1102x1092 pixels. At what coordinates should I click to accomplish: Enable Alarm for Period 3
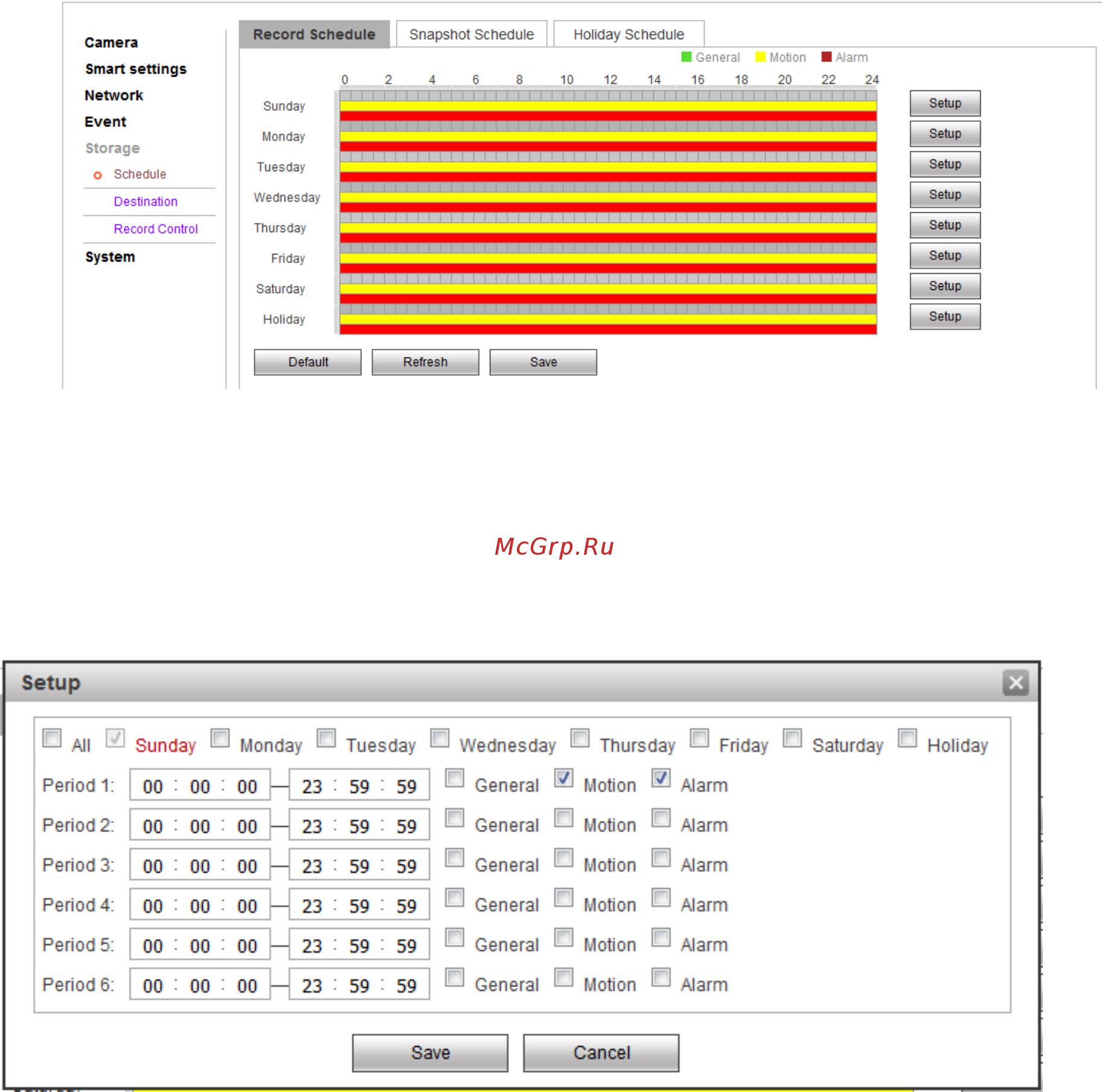tap(661, 858)
